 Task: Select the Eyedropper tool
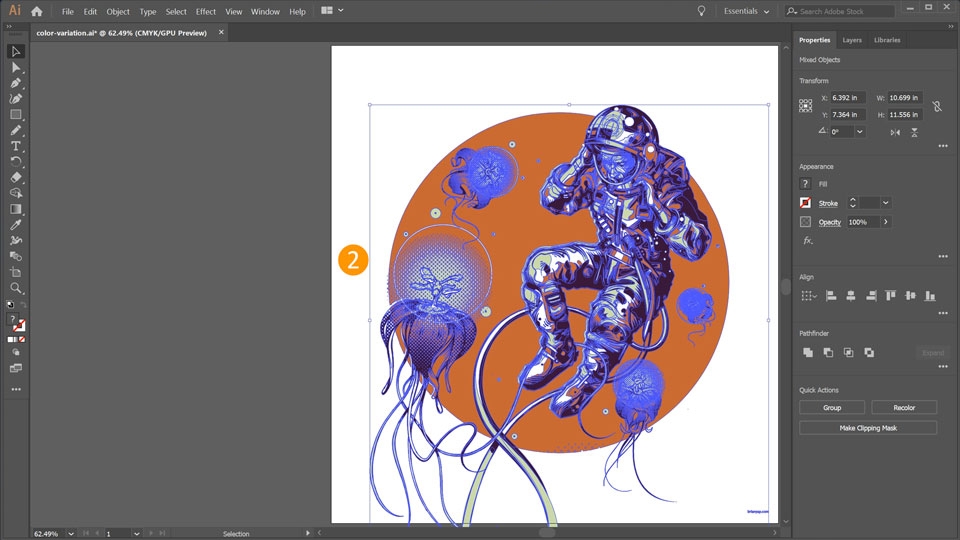(x=16, y=225)
